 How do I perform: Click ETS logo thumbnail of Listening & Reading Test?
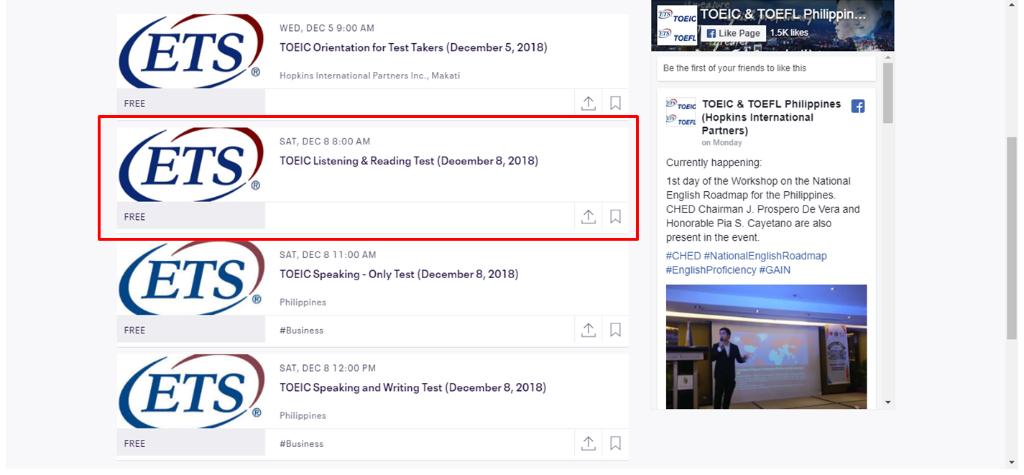(x=191, y=165)
